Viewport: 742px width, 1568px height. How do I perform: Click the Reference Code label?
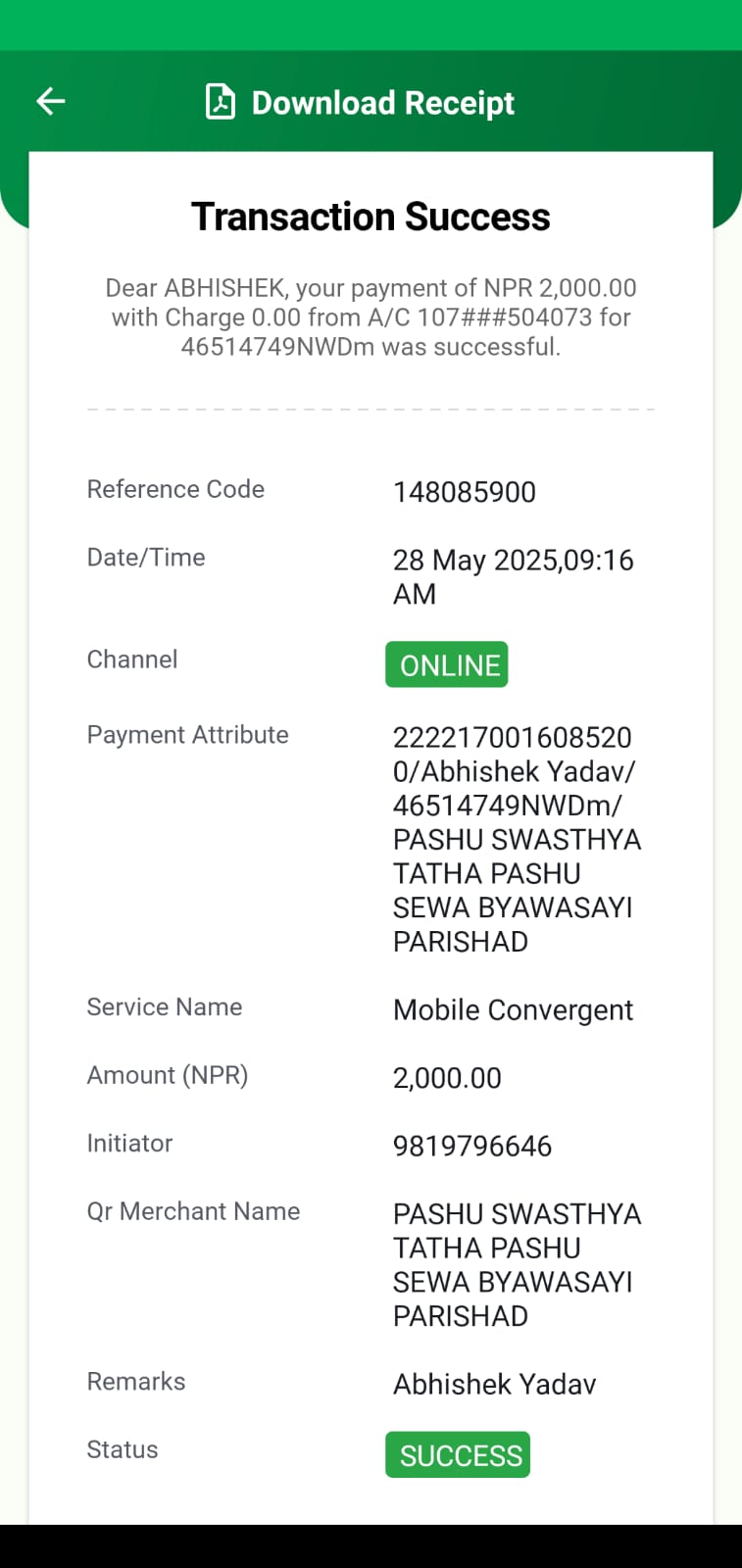175,489
